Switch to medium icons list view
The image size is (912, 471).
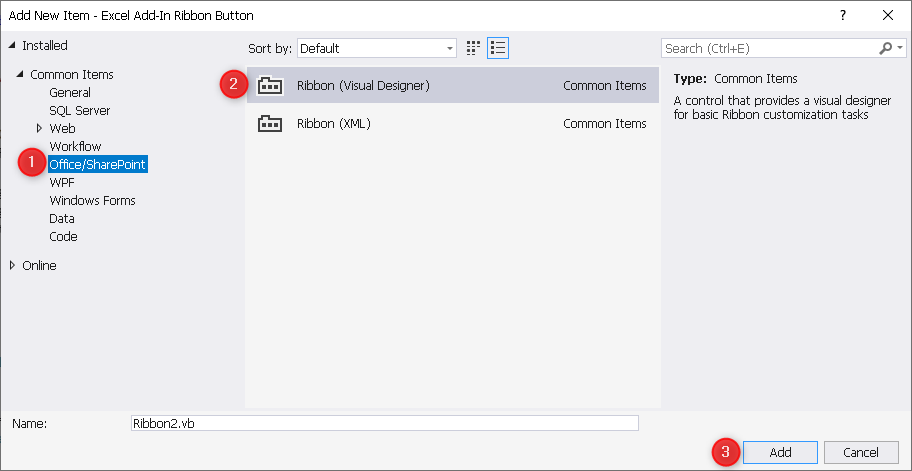(498, 48)
